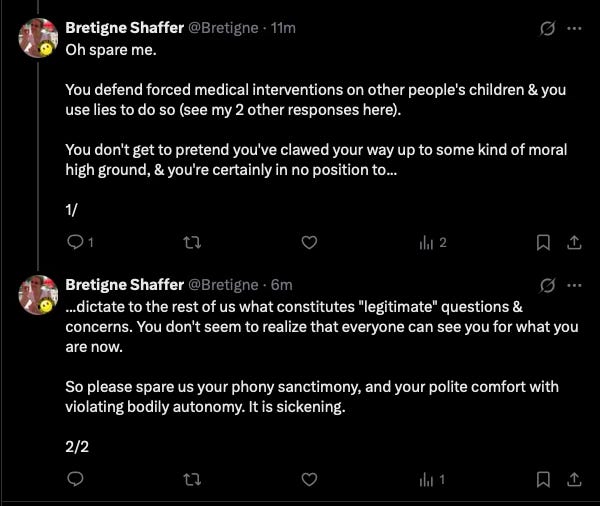600x506 pixels.
Task: Open Bretigne Shaffer's avatar on first tweet
Action: click(38, 38)
